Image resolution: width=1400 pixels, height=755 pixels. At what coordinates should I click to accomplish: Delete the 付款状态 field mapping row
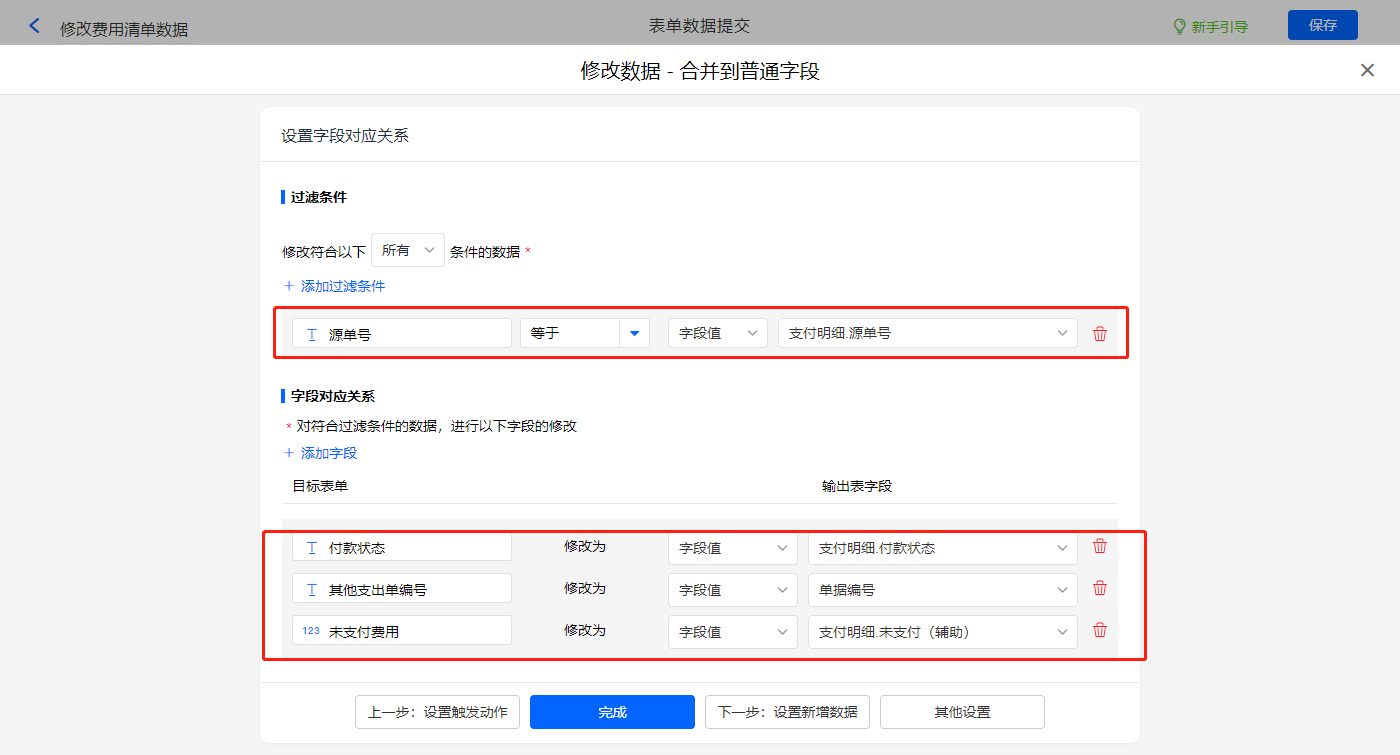(x=1100, y=546)
